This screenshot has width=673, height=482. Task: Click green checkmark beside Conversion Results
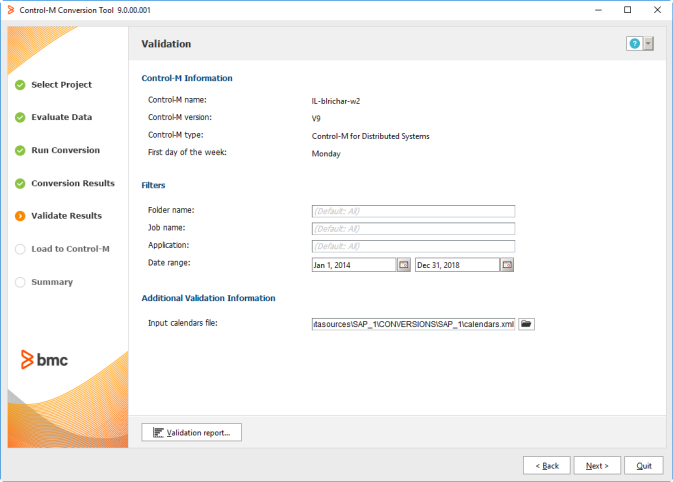20,184
